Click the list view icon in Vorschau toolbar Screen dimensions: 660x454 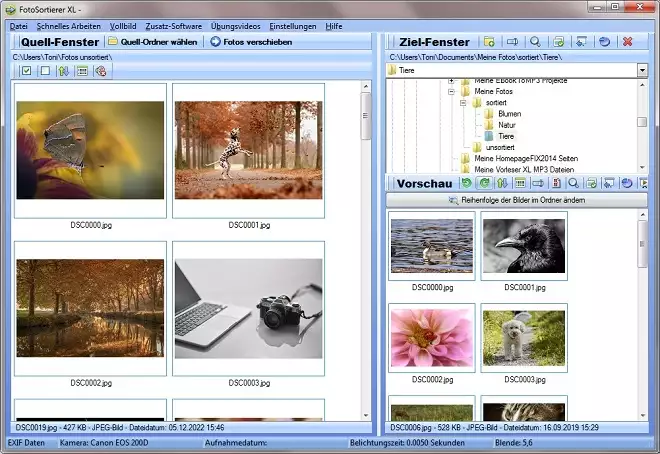pos(520,184)
